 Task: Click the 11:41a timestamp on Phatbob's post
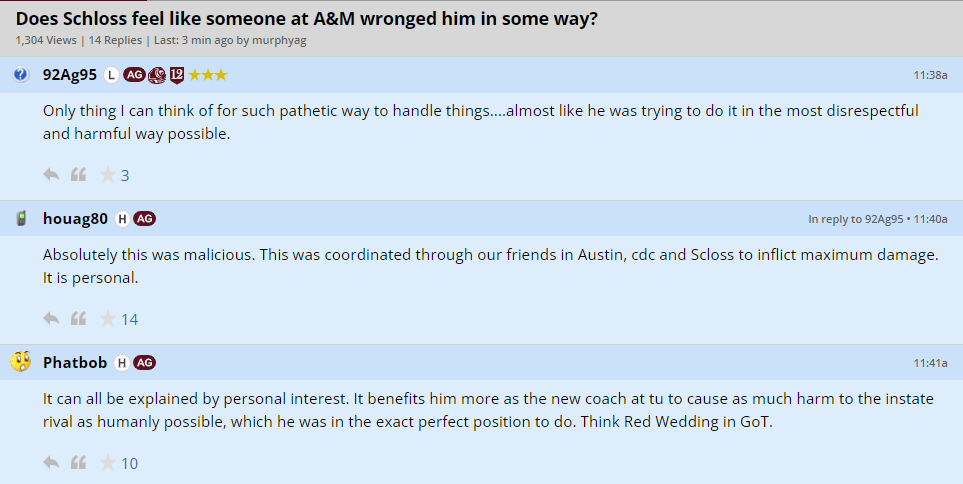click(x=930, y=362)
